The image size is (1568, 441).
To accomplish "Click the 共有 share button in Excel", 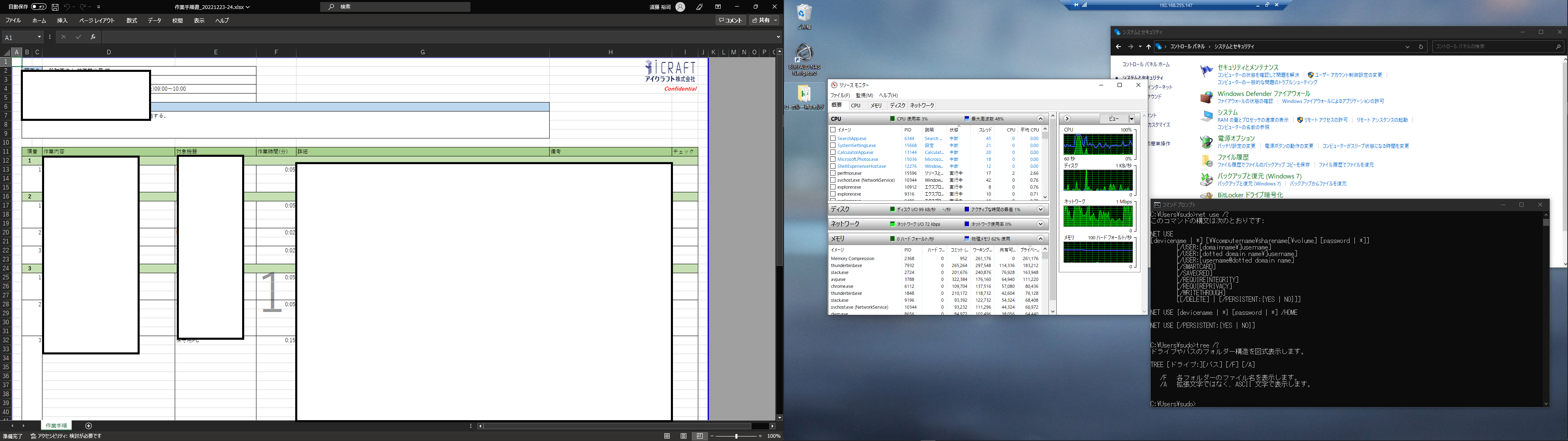I will 764,20.
